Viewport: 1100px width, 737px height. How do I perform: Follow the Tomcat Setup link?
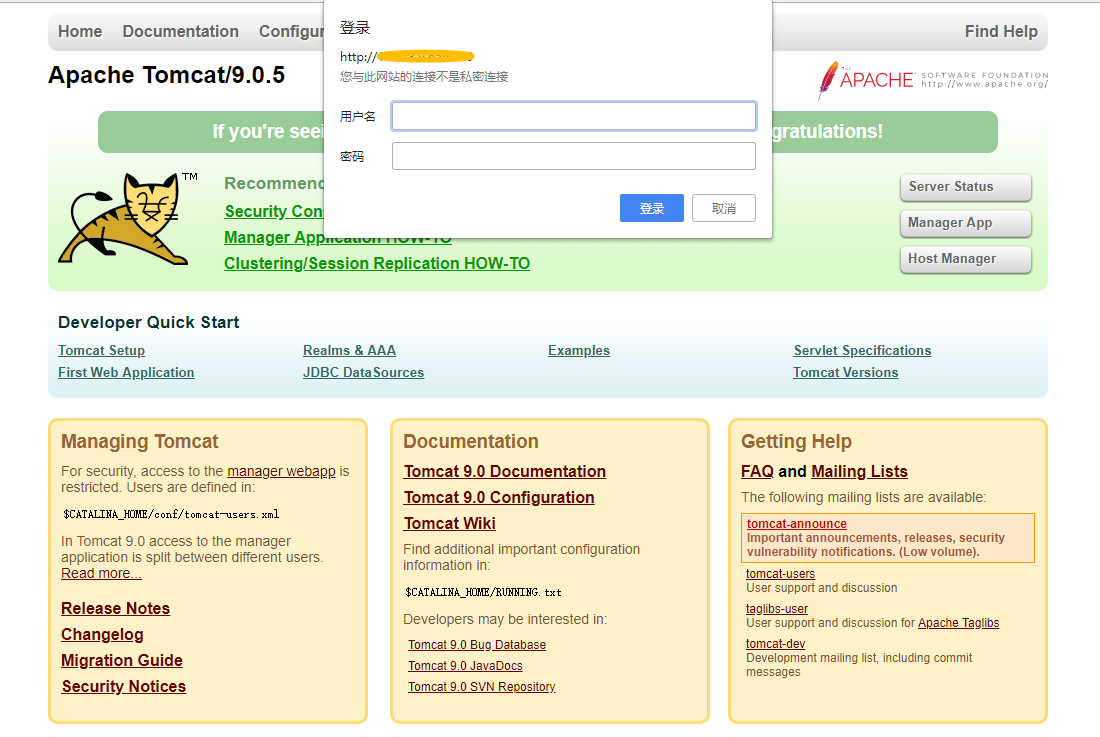click(102, 351)
